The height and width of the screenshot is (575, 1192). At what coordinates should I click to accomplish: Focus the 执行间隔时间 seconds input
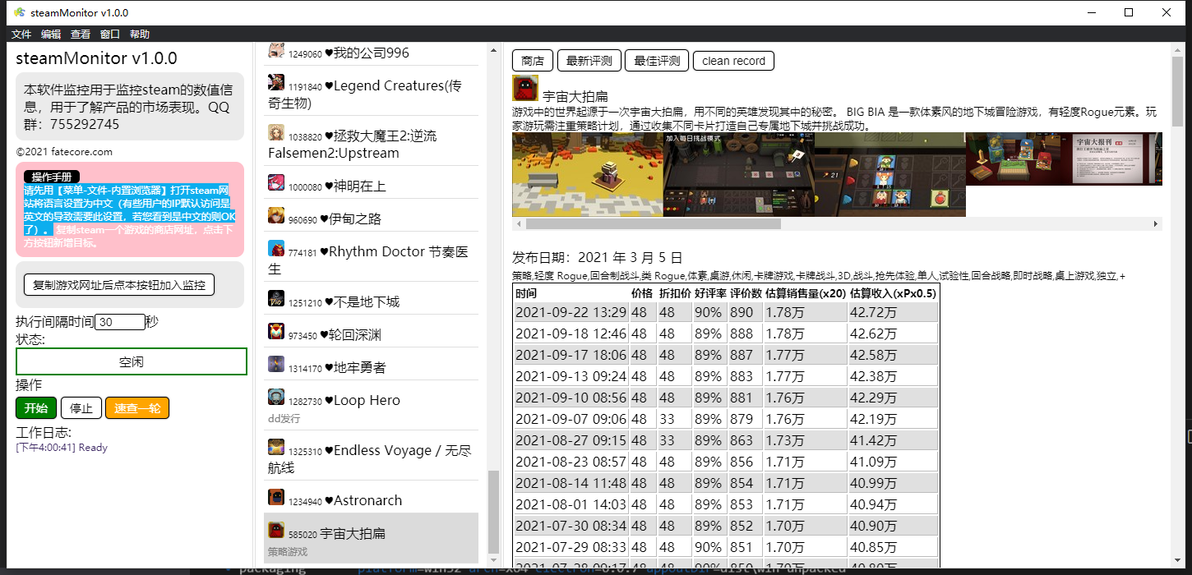point(120,322)
